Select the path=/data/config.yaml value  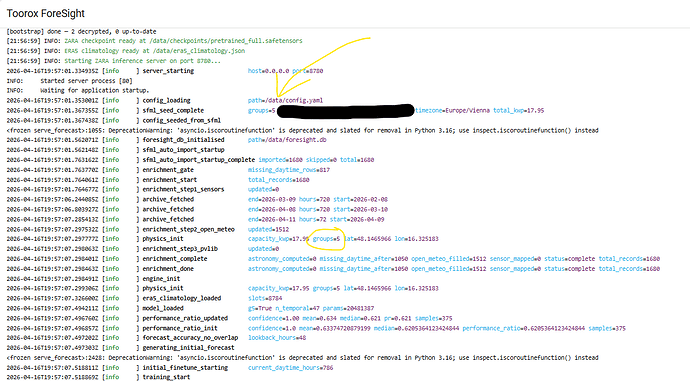pyautogui.click(x=285, y=100)
